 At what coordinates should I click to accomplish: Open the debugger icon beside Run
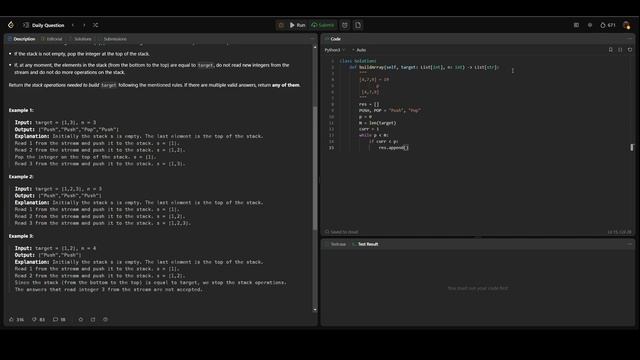[x=281, y=25]
